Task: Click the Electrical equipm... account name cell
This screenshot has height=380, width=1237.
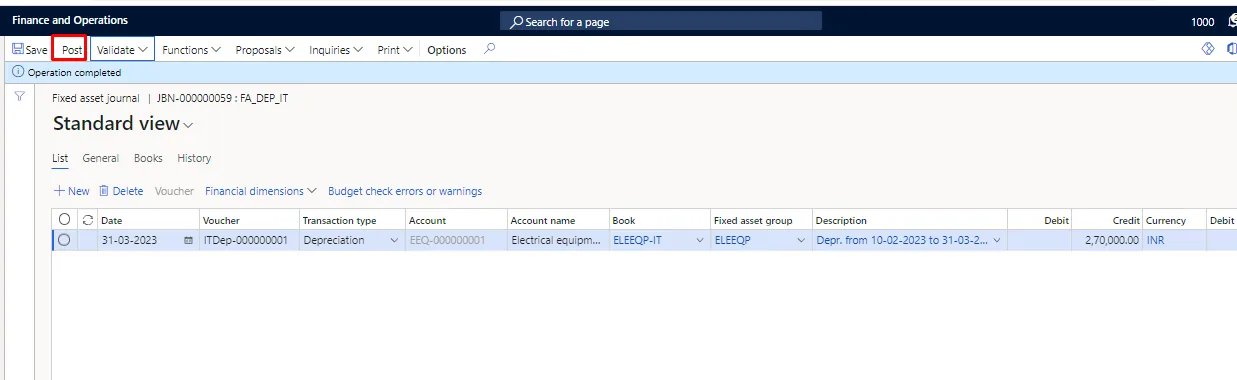Action: (557, 240)
